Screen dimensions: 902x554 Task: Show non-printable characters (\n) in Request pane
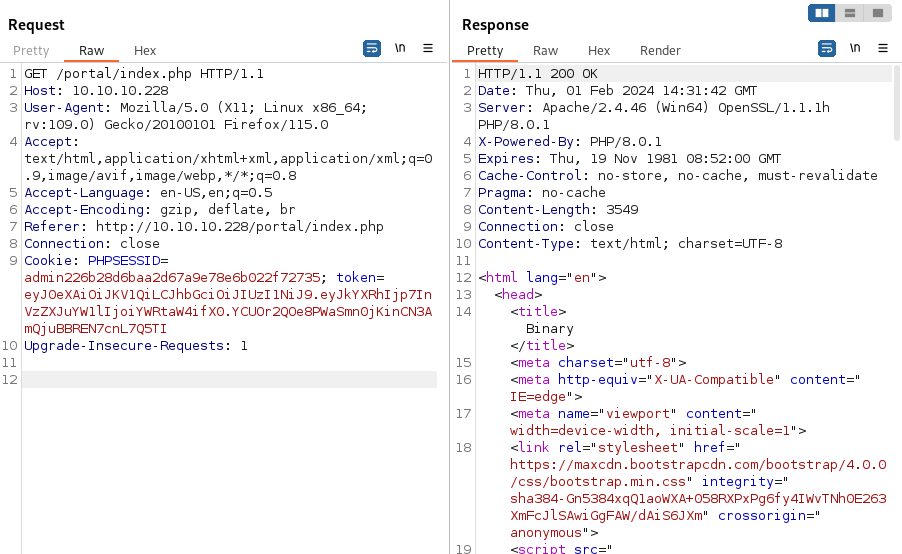click(400, 48)
